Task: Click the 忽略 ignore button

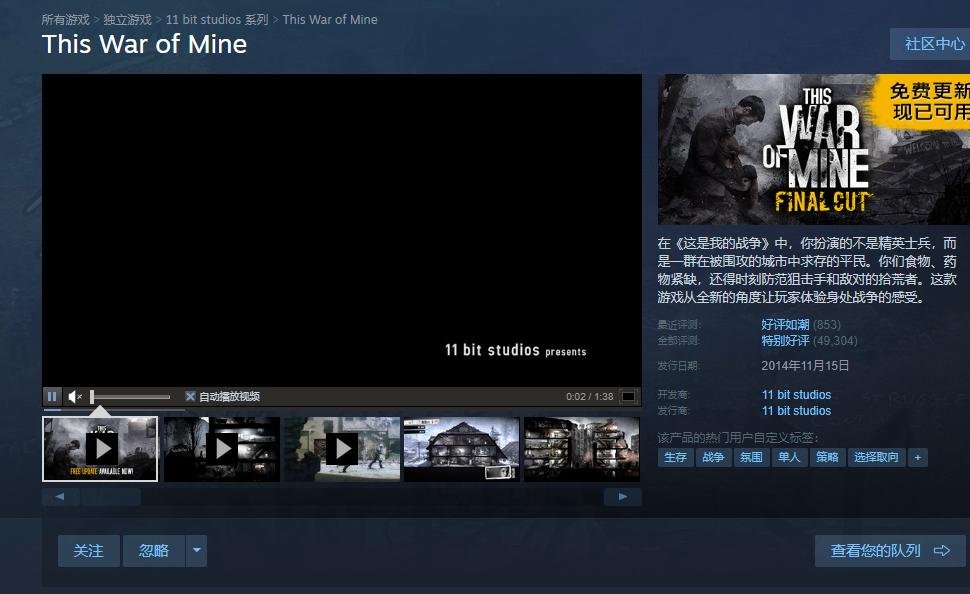Action: tap(154, 551)
